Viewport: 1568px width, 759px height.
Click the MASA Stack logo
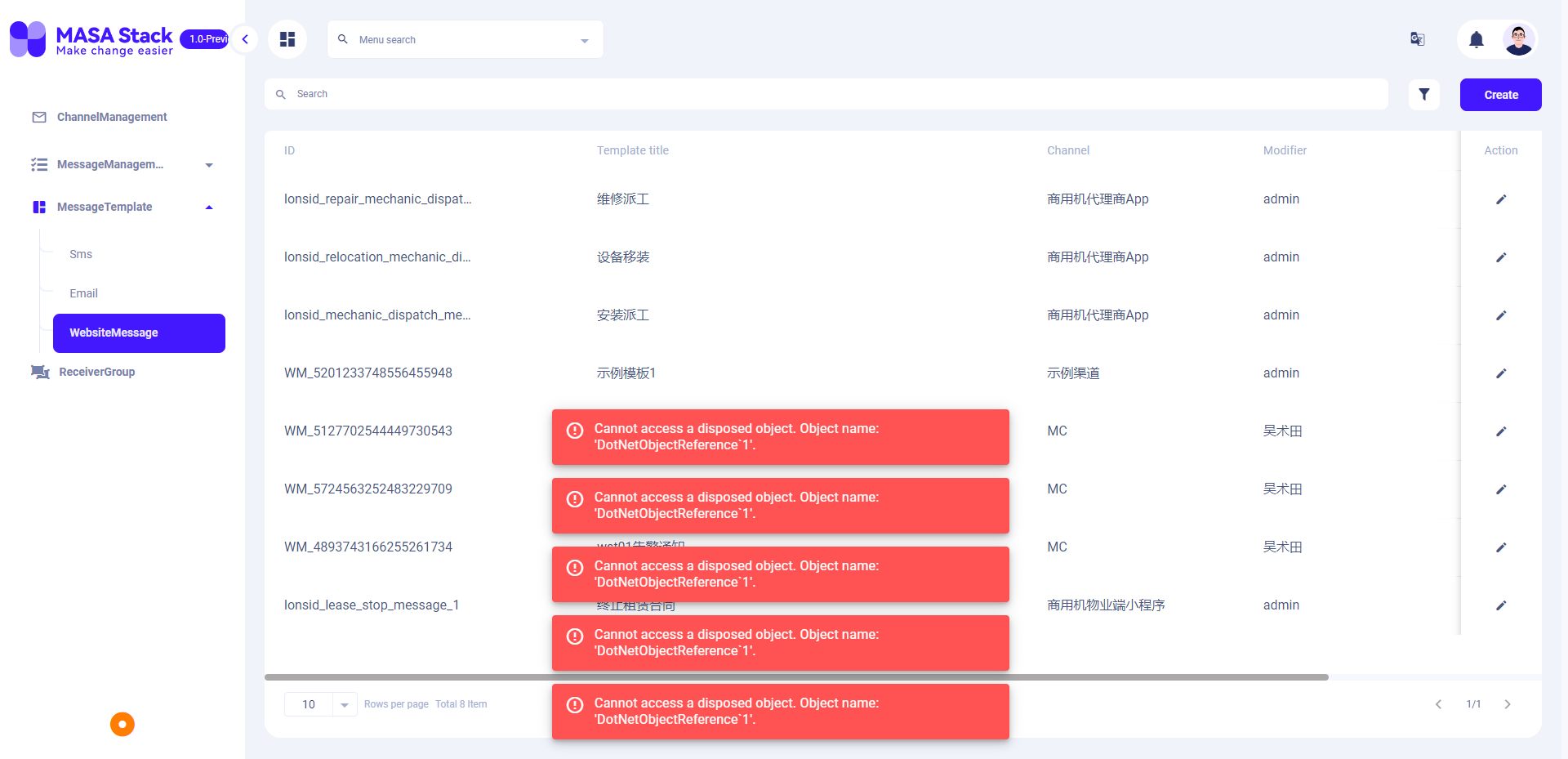click(x=91, y=39)
